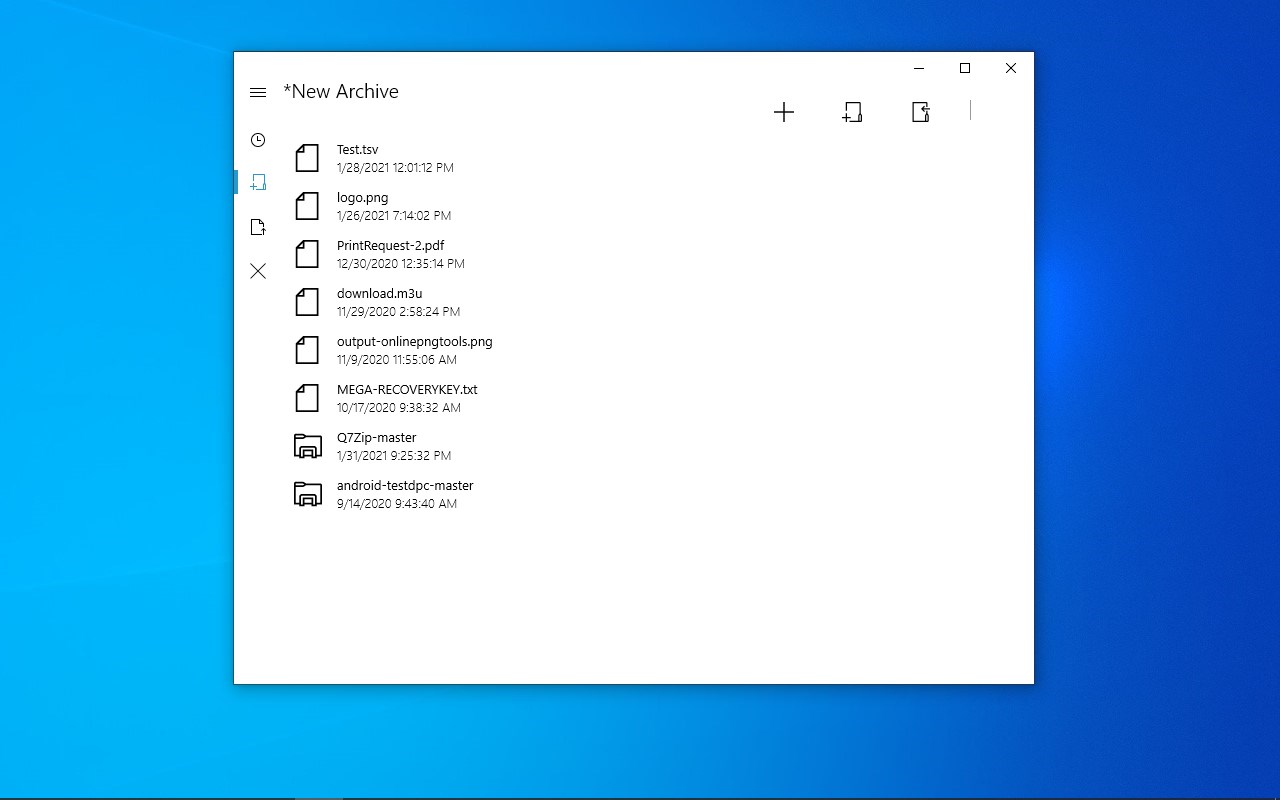Click the file icon beside logo.png
This screenshot has width=1280, height=800.
click(x=307, y=206)
